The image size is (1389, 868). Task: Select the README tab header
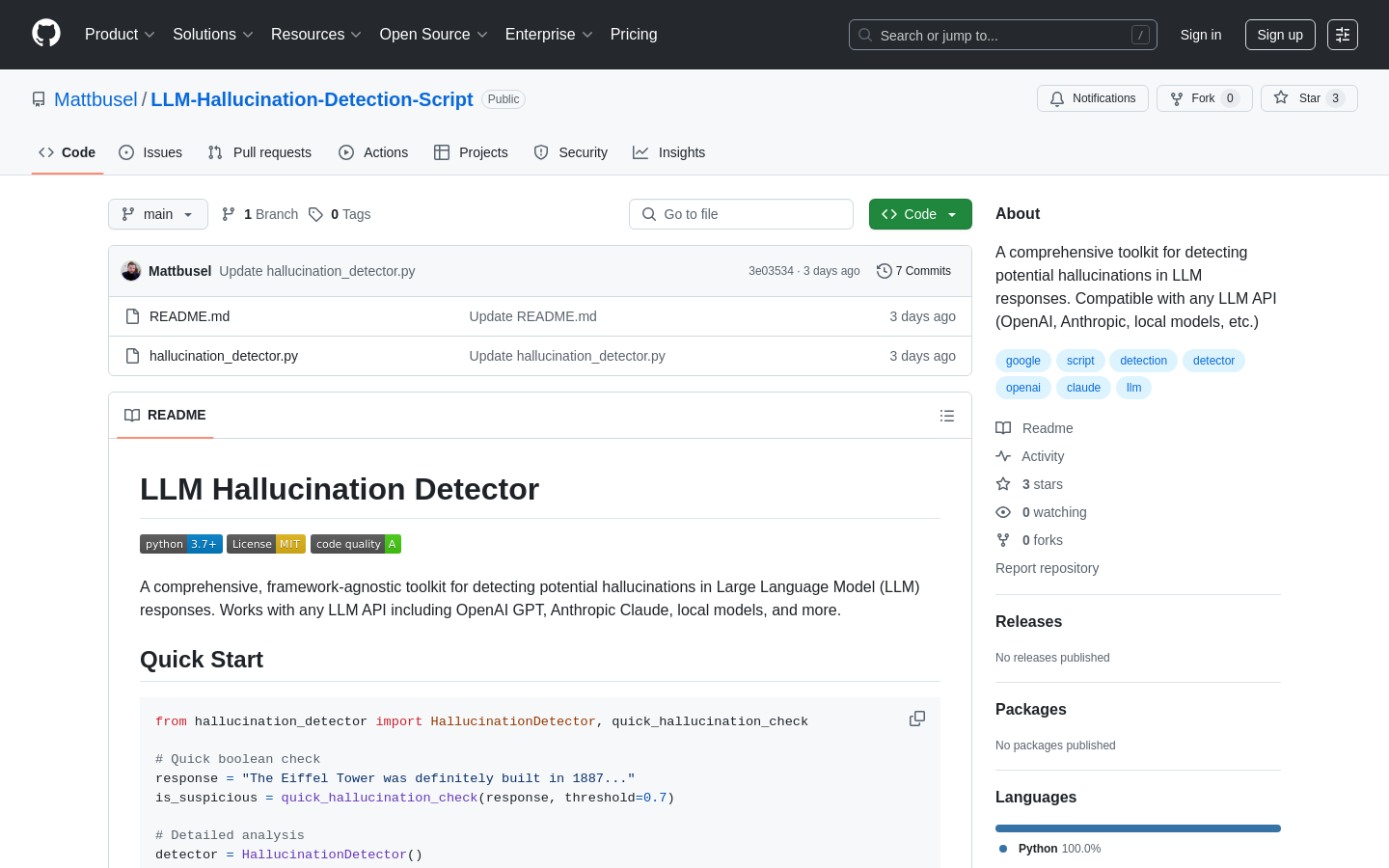click(165, 416)
